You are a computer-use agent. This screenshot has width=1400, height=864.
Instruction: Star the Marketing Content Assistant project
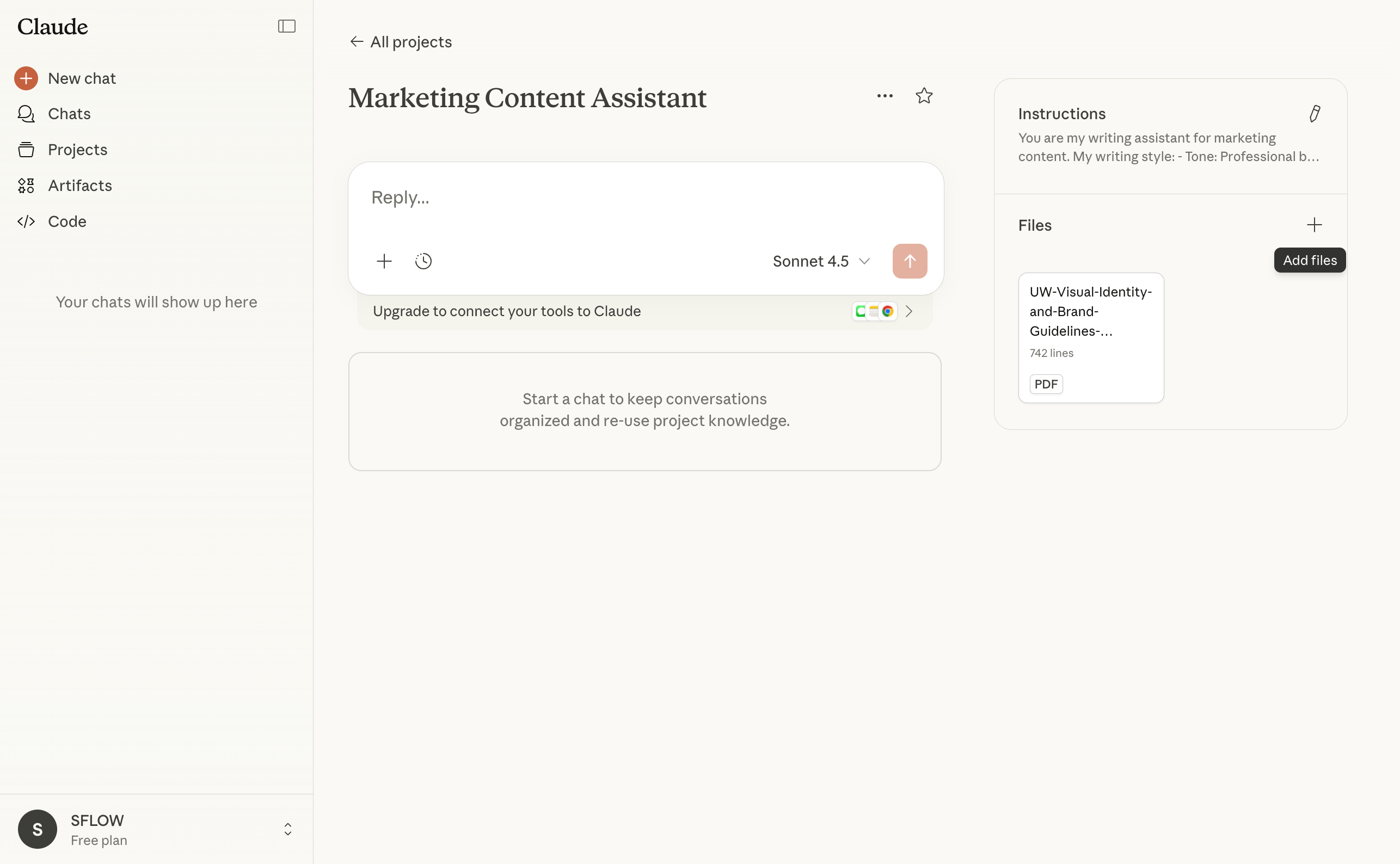tap(924, 96)
